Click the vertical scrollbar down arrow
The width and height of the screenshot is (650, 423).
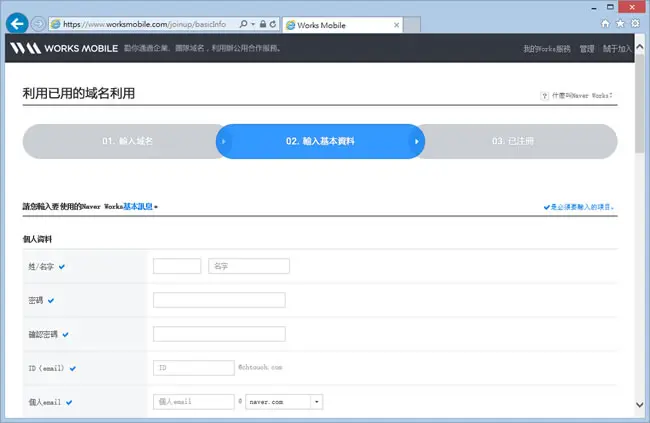(x=640, y=404)
